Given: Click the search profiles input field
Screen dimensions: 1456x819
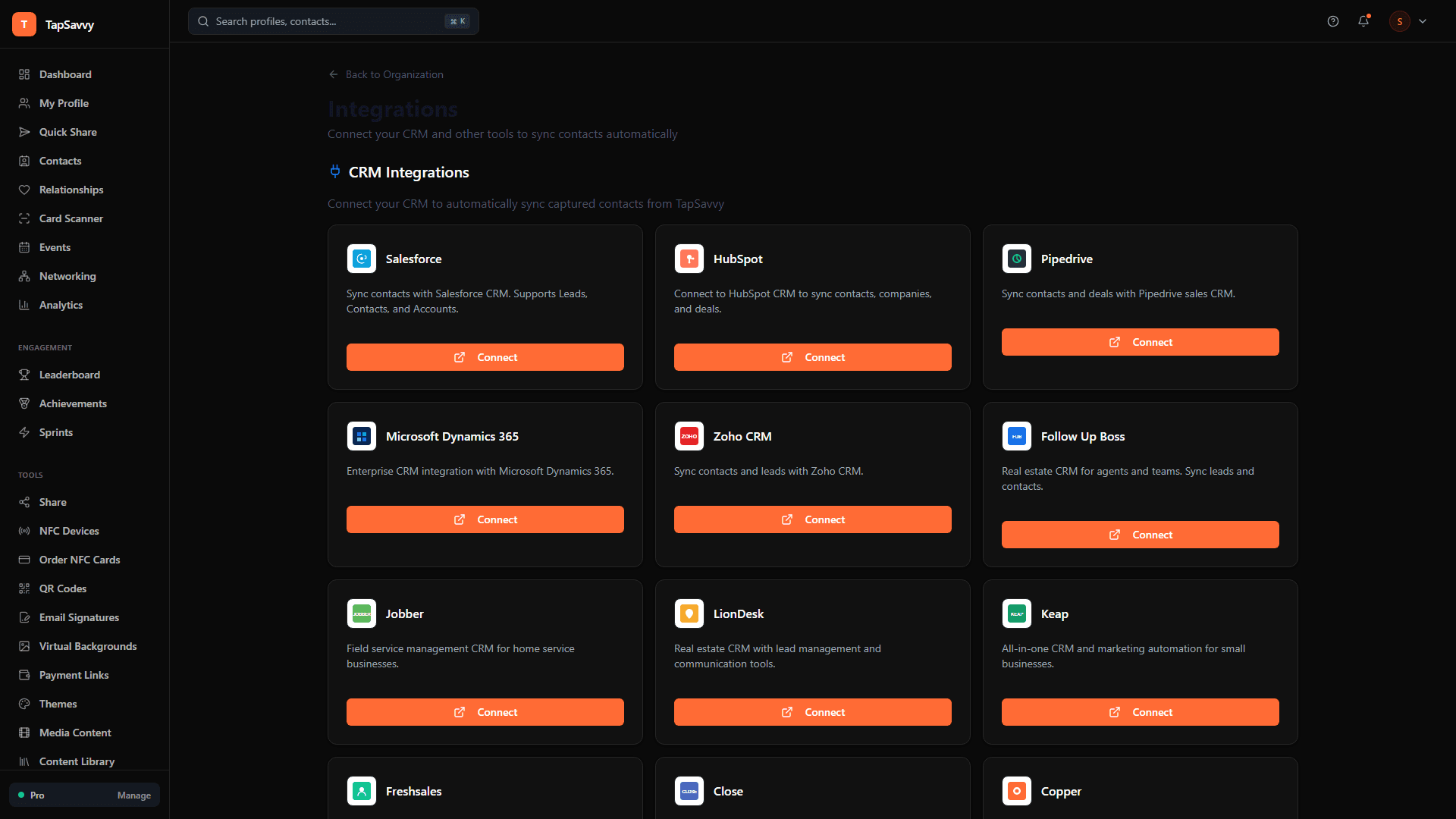Looking at the screenshot, I should click(x=332, y=21).
